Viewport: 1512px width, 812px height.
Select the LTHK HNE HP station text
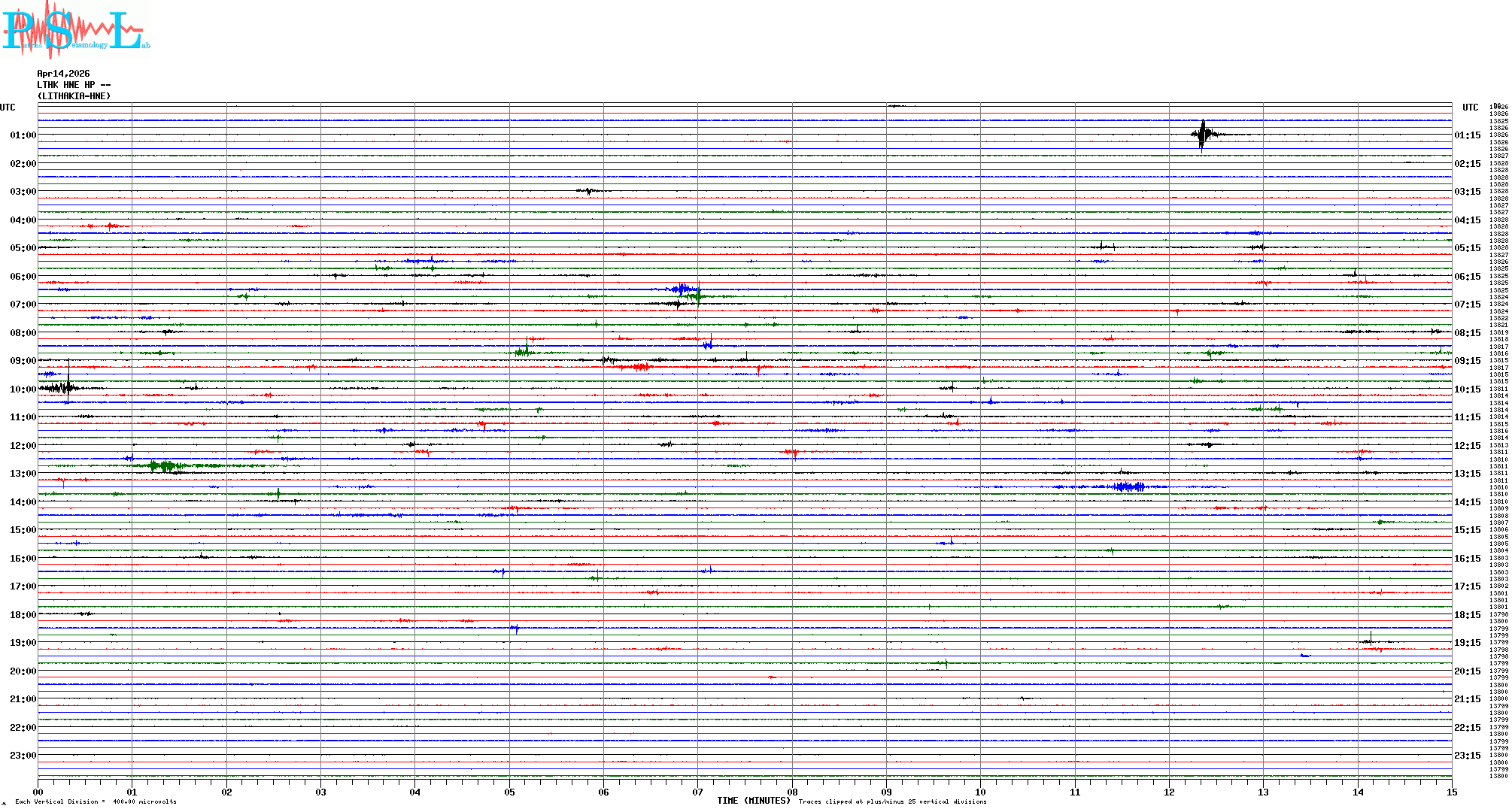click(73, 85)
